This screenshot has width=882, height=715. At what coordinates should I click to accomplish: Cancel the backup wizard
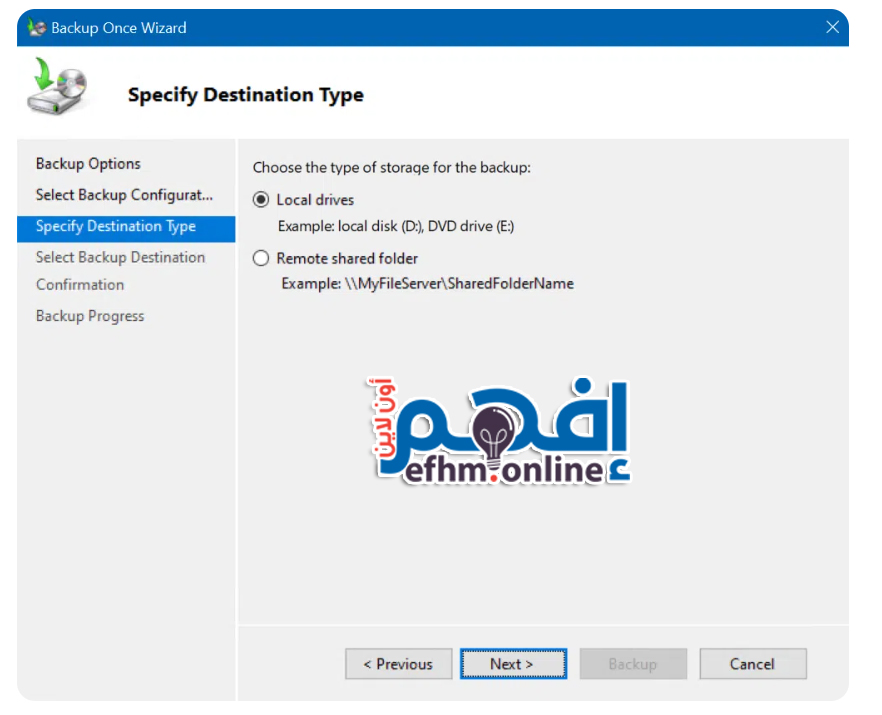[752, 664]
